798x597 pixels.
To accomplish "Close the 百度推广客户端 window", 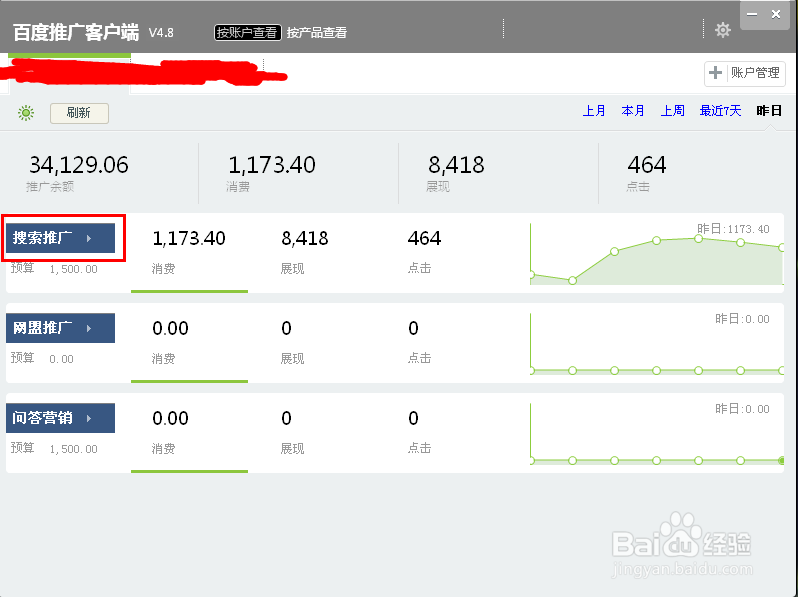I will [776, 14].
